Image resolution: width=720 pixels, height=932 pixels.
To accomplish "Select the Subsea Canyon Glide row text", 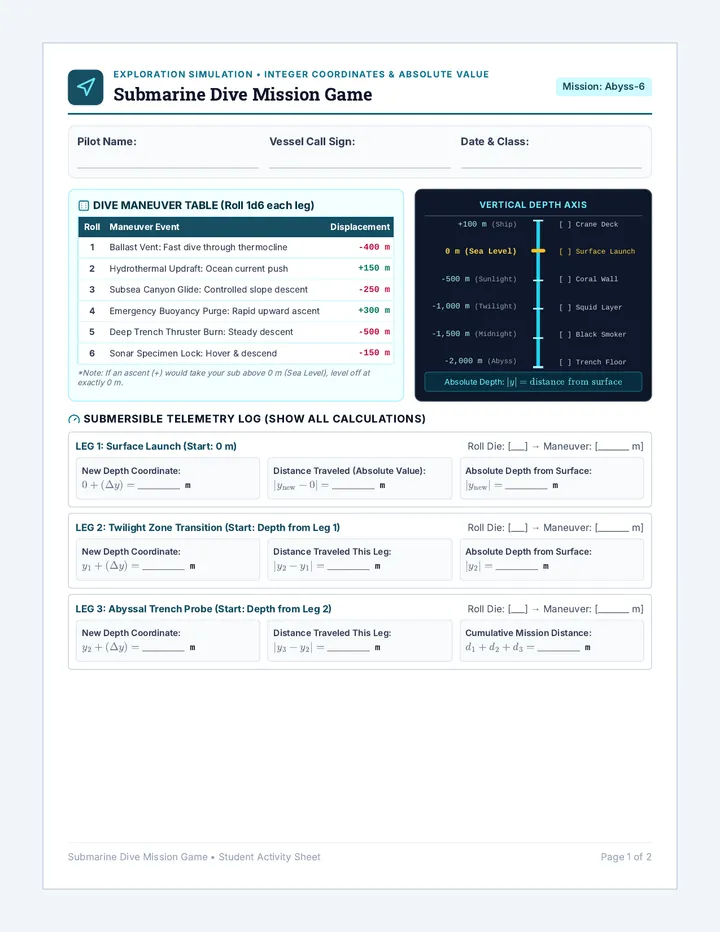I will pos(208,289).
